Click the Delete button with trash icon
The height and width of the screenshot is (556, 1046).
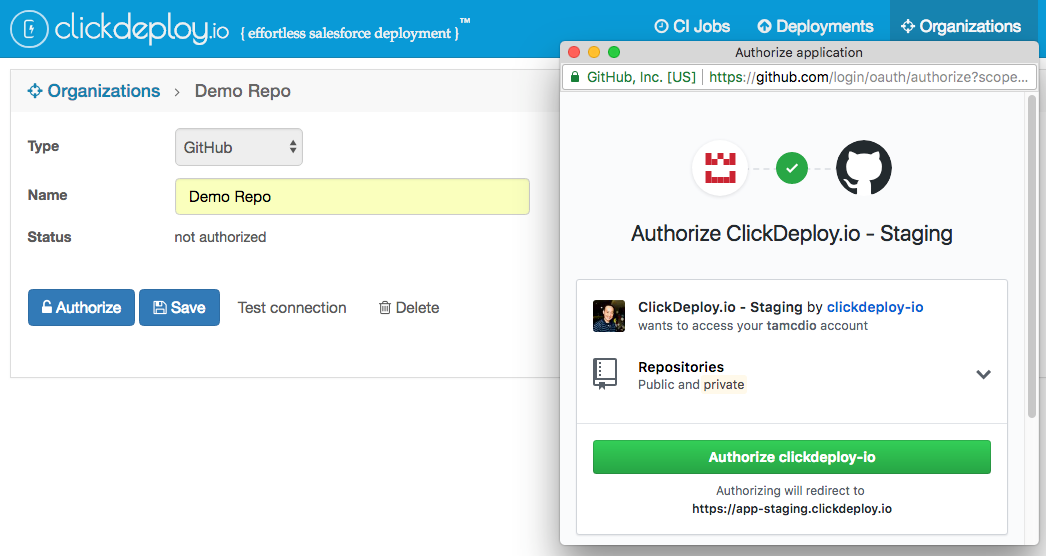(409, 308)
